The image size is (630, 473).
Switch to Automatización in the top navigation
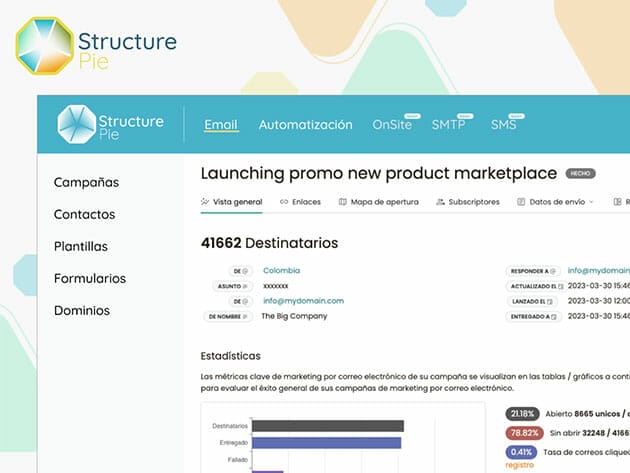(x=305, y=125)
